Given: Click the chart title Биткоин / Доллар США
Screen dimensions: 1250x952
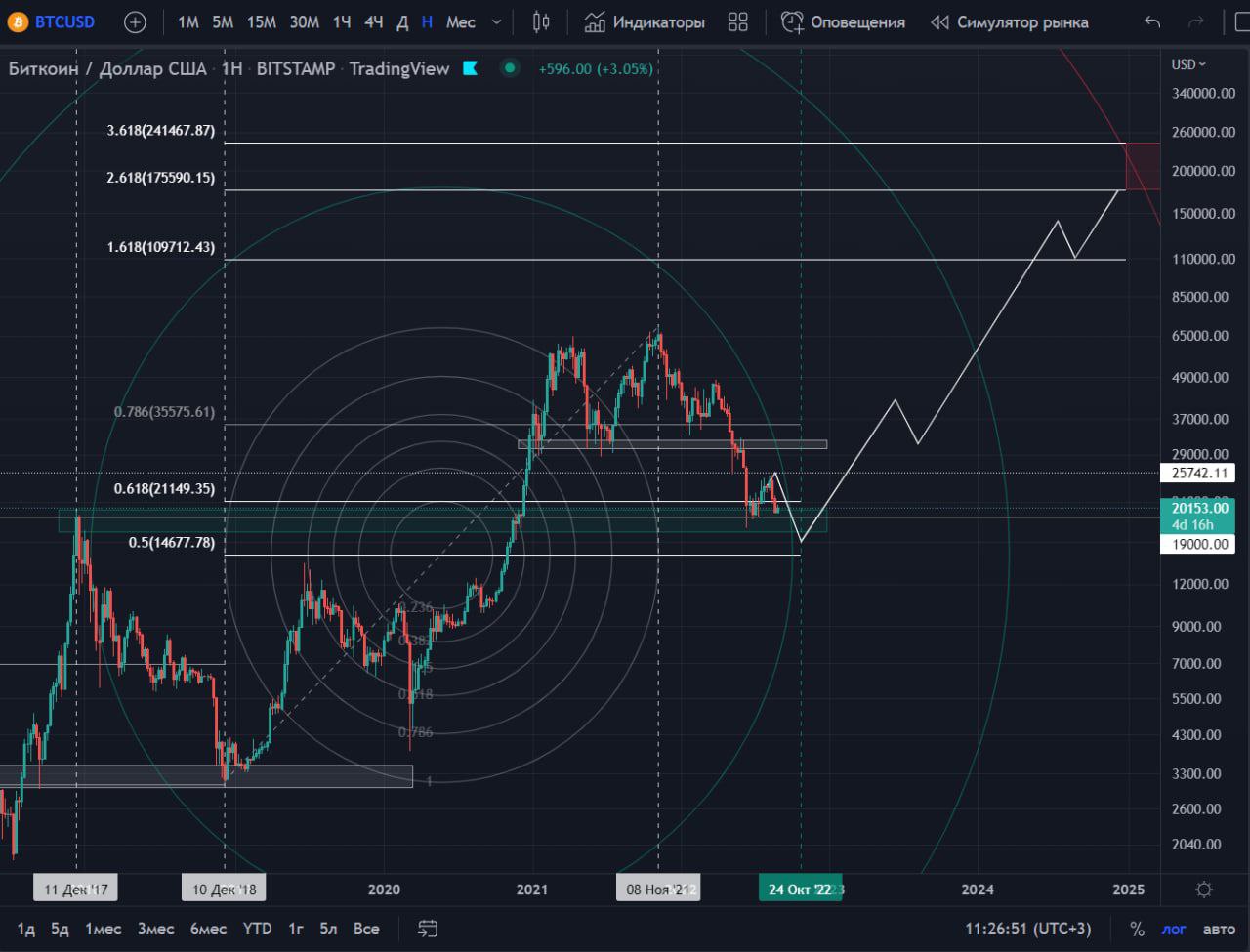Looking at the screenshot, I should [107, 68].
